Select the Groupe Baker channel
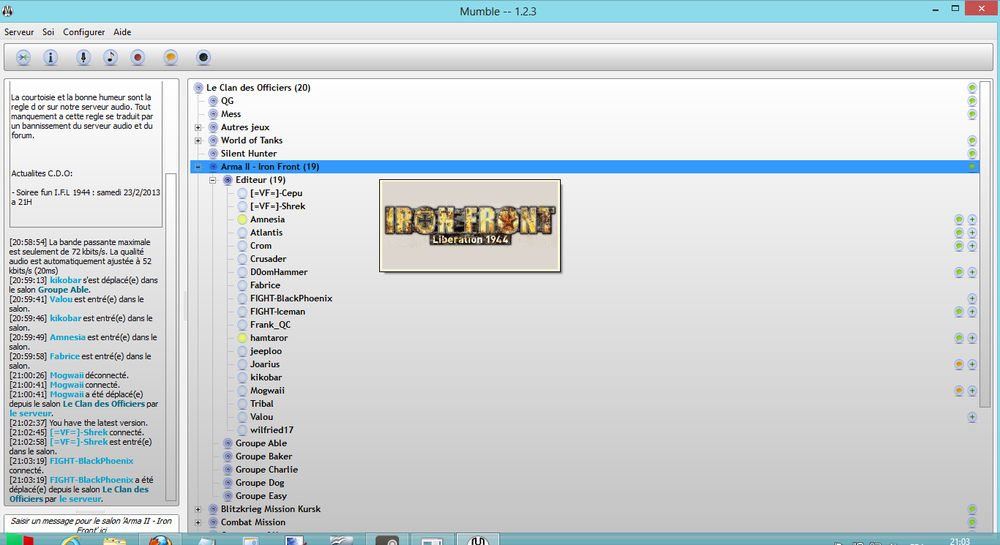 [263, 456]
